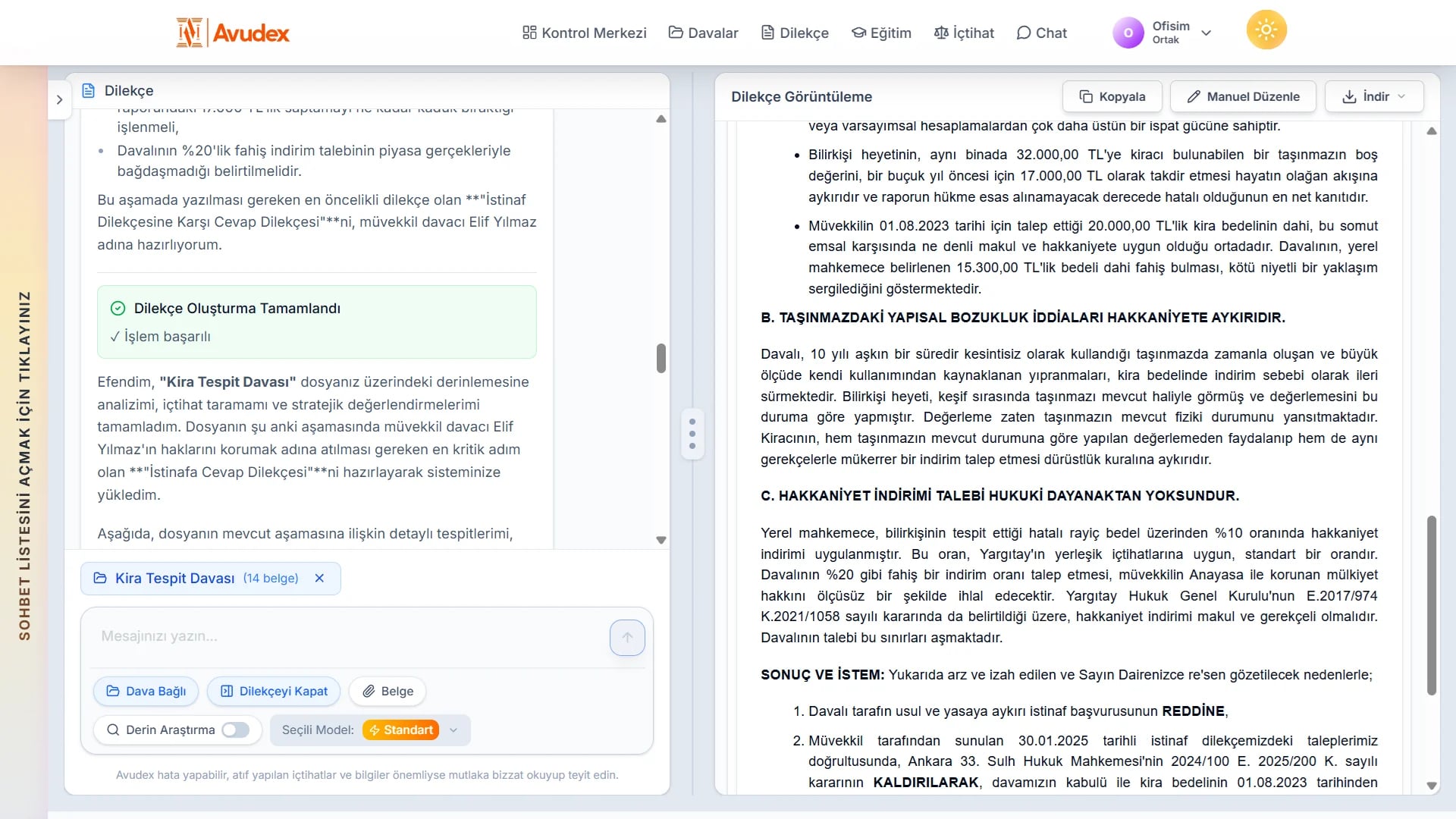Screen dimensions: 1456x819
Task: Attach a file via the Belge paperclip icon
Action: point(369,691)
